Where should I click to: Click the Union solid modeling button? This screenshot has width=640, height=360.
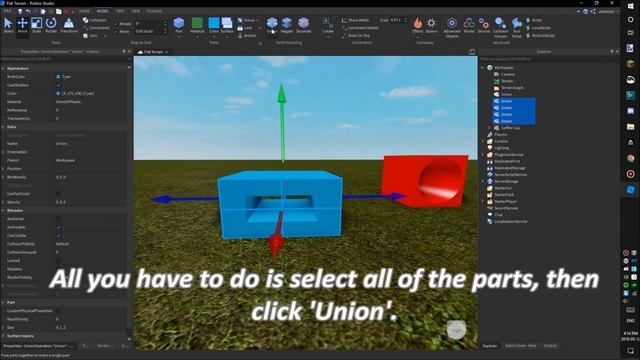point(272,25)
